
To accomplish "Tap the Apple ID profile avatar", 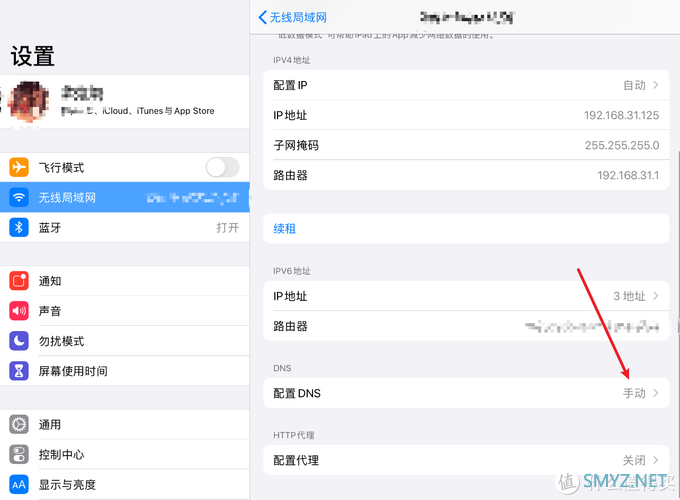I will 28,101.
